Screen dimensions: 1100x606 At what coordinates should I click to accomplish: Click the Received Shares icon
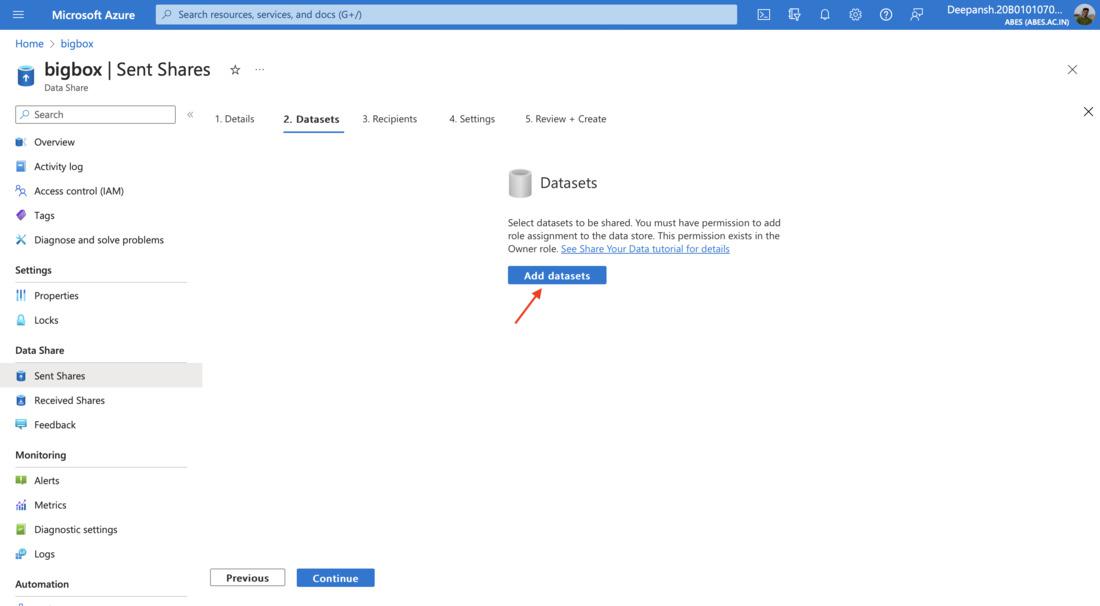21,400
